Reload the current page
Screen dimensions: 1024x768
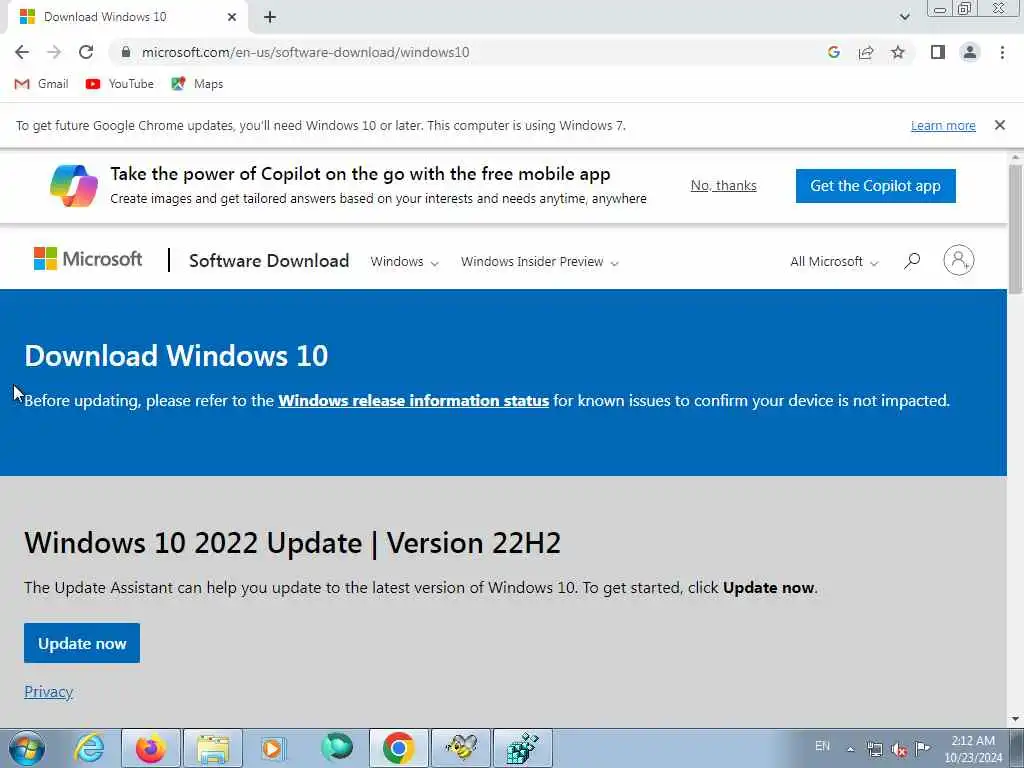[x=86, y=52]
